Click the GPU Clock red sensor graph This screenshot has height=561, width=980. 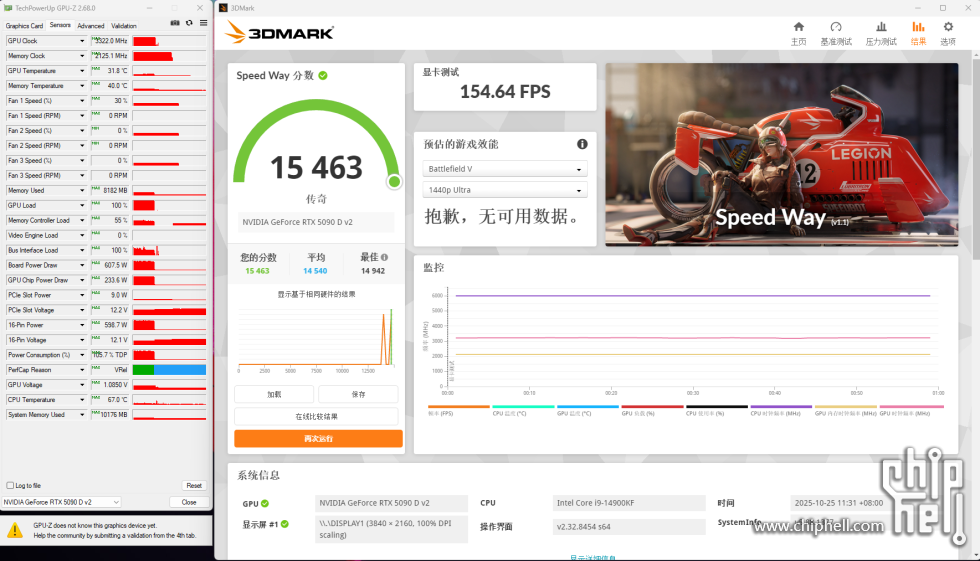click(169, 41)
